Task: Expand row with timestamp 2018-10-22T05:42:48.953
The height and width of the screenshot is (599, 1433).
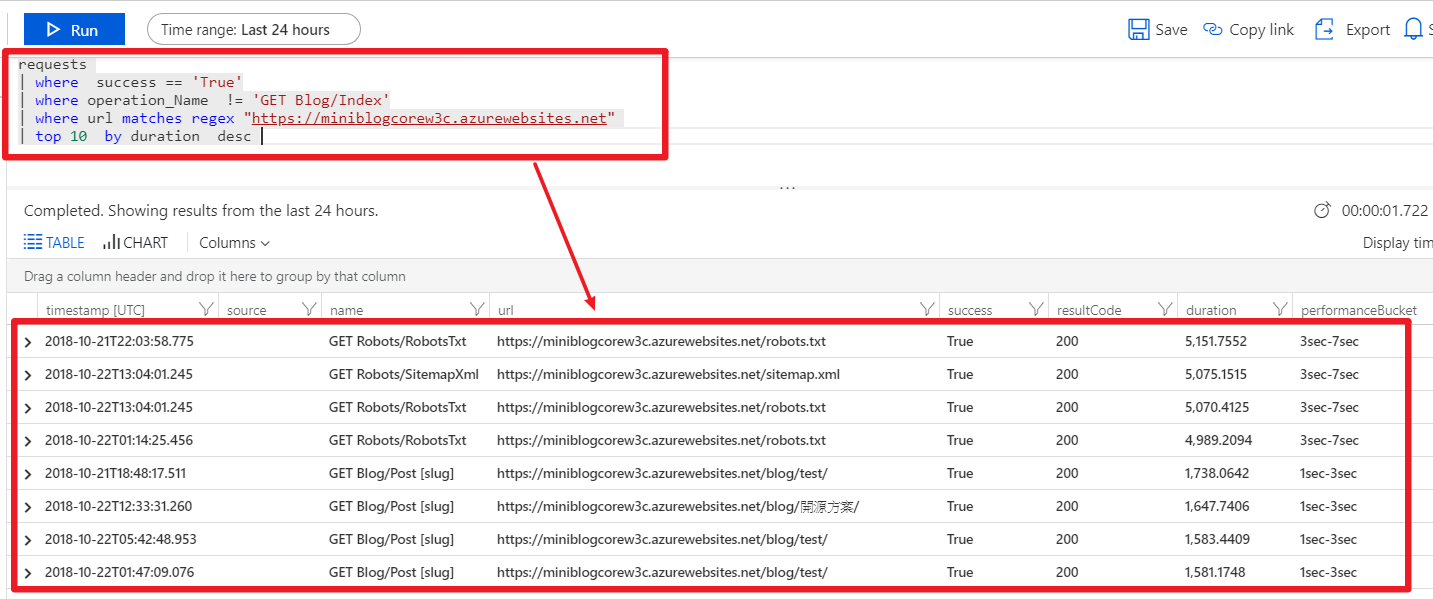Action: [28, 540]
